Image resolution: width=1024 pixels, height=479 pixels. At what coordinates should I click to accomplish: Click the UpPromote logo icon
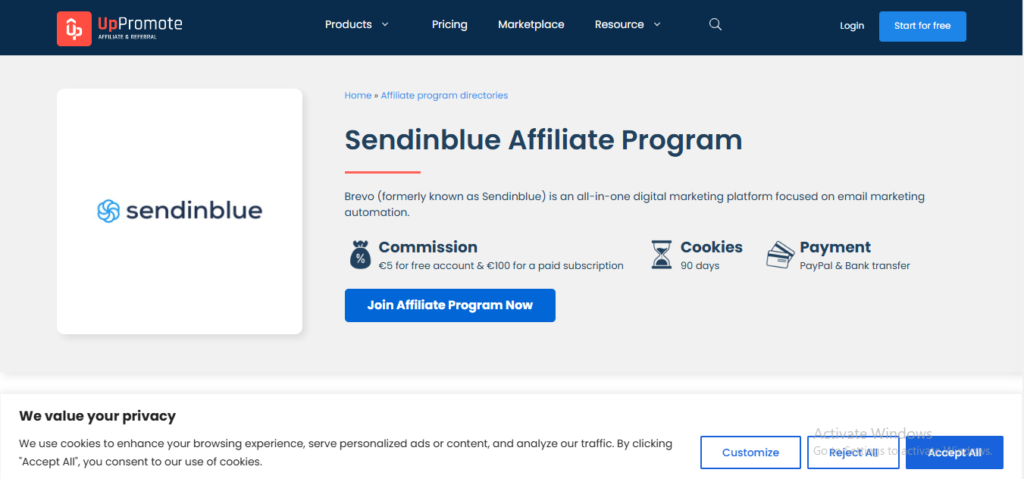click(x=74, y=29)
